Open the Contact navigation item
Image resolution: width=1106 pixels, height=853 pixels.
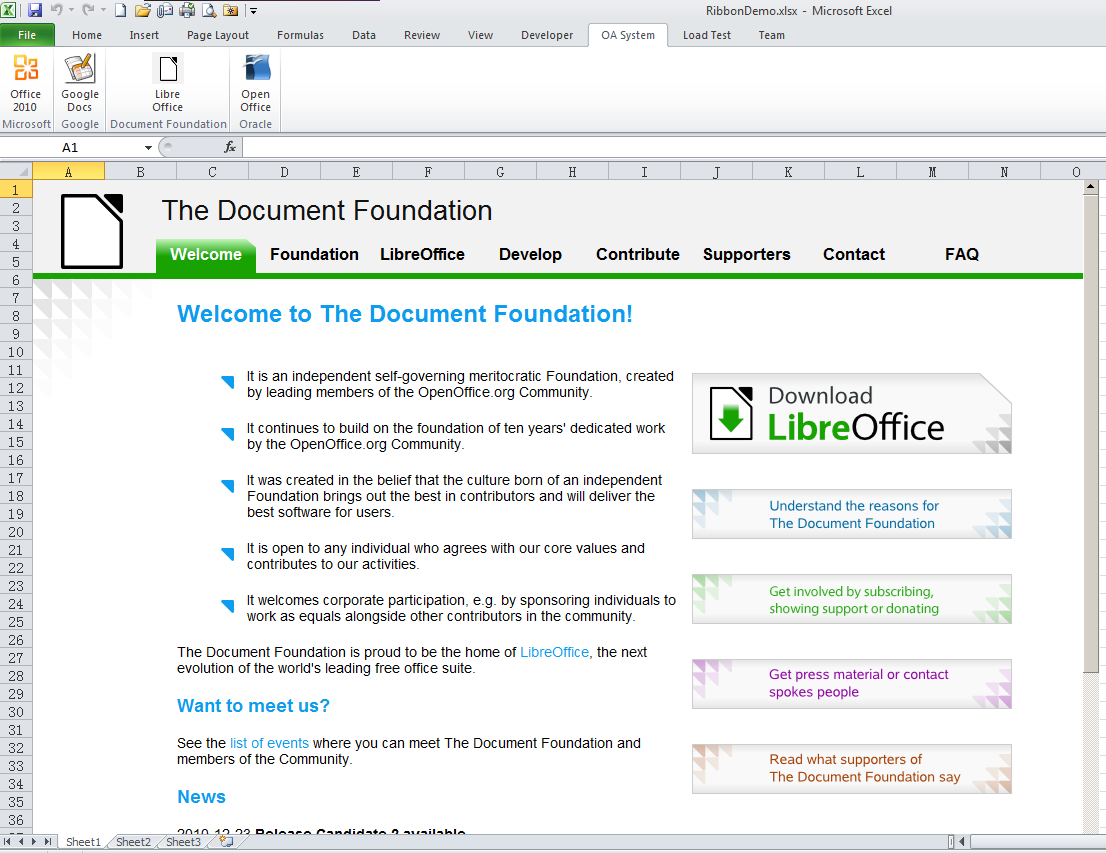click(x=853, y=255)
